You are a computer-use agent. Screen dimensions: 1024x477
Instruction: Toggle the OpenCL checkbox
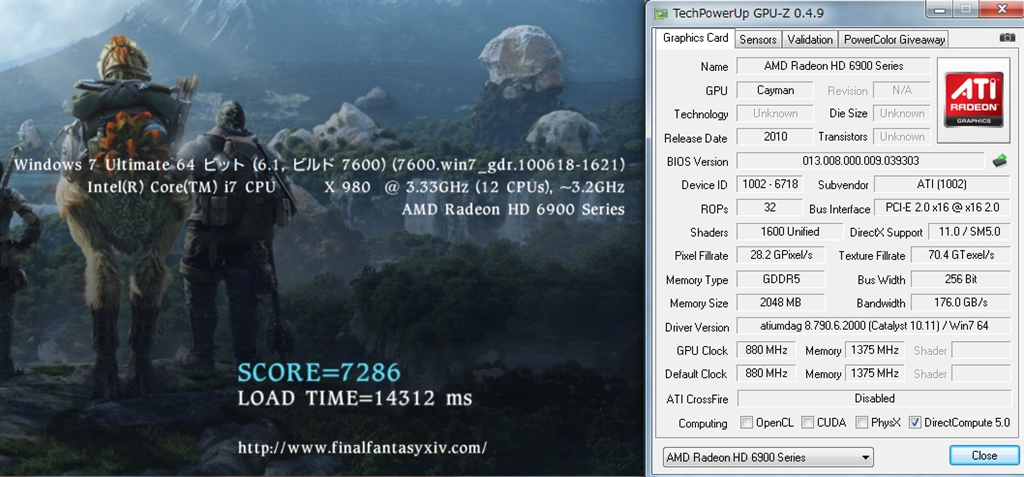pos(746,422)
